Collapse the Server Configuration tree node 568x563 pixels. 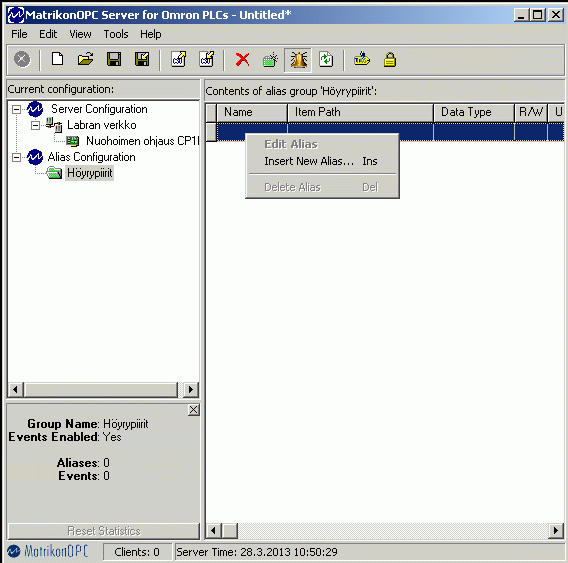point(16,109)
